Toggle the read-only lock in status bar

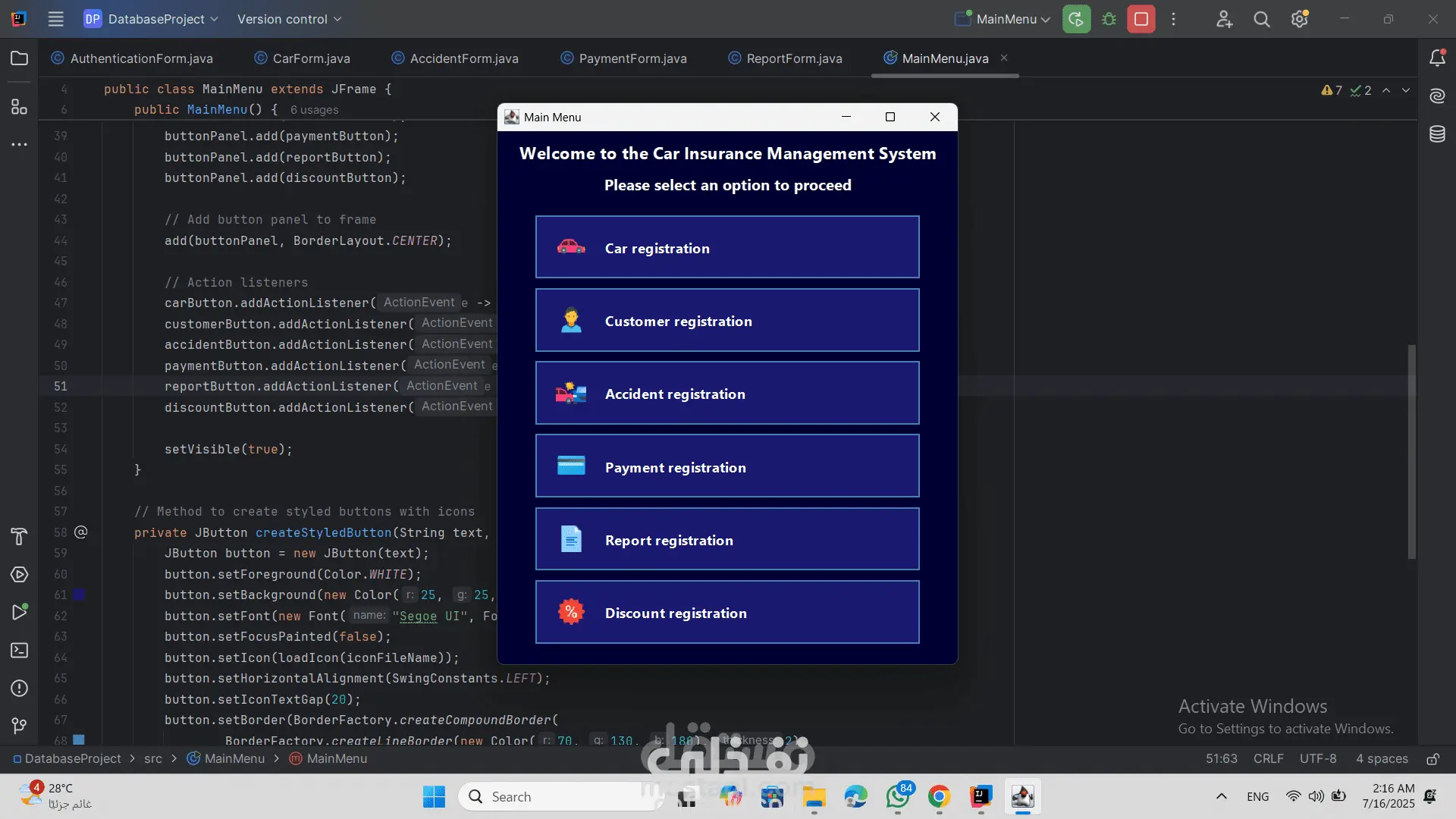point(1432,759)
